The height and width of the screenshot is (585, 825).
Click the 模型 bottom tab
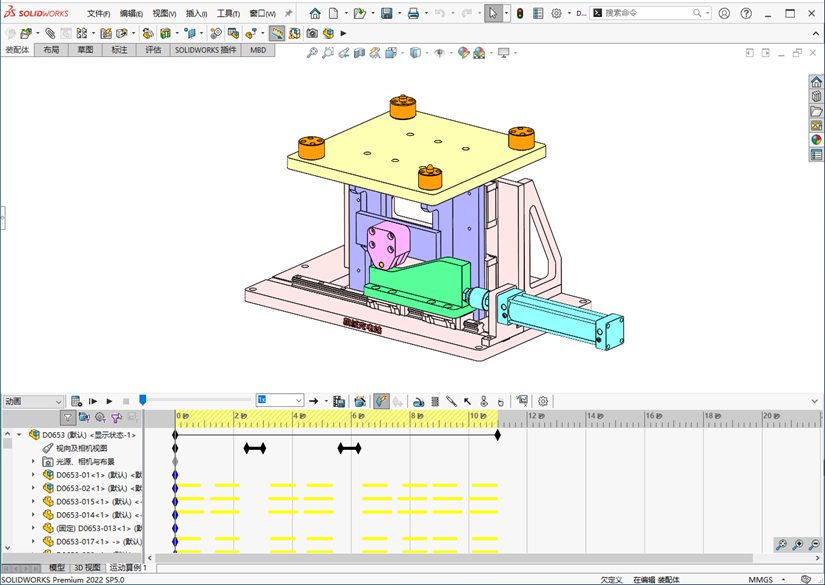[x=57, y=567]
